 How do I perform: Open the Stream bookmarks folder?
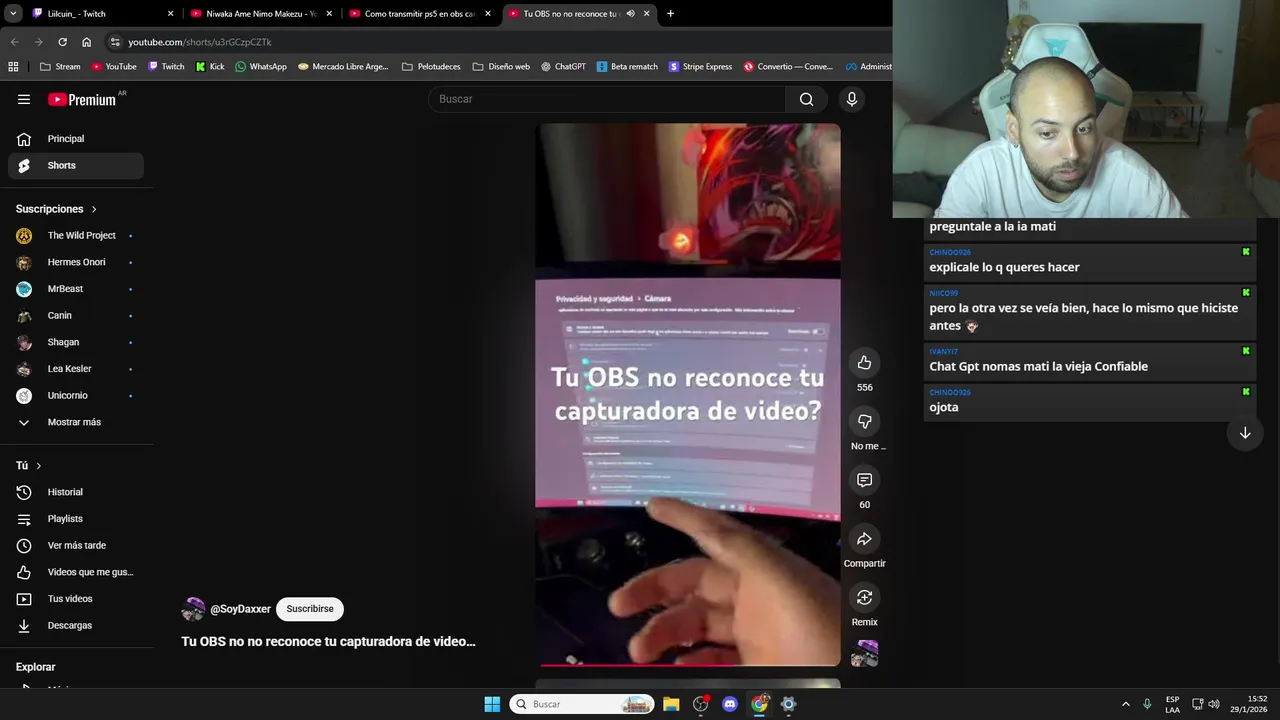pos(60,67)
